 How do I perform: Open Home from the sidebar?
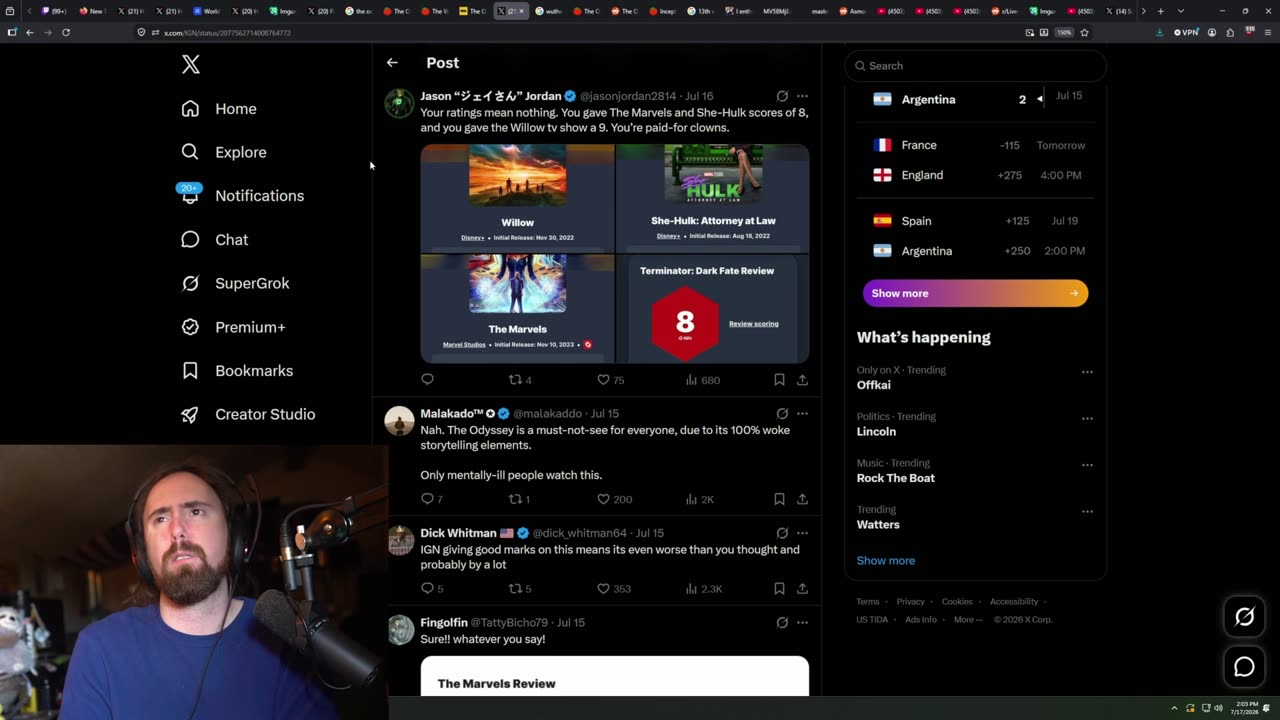(x=219, y=109)
